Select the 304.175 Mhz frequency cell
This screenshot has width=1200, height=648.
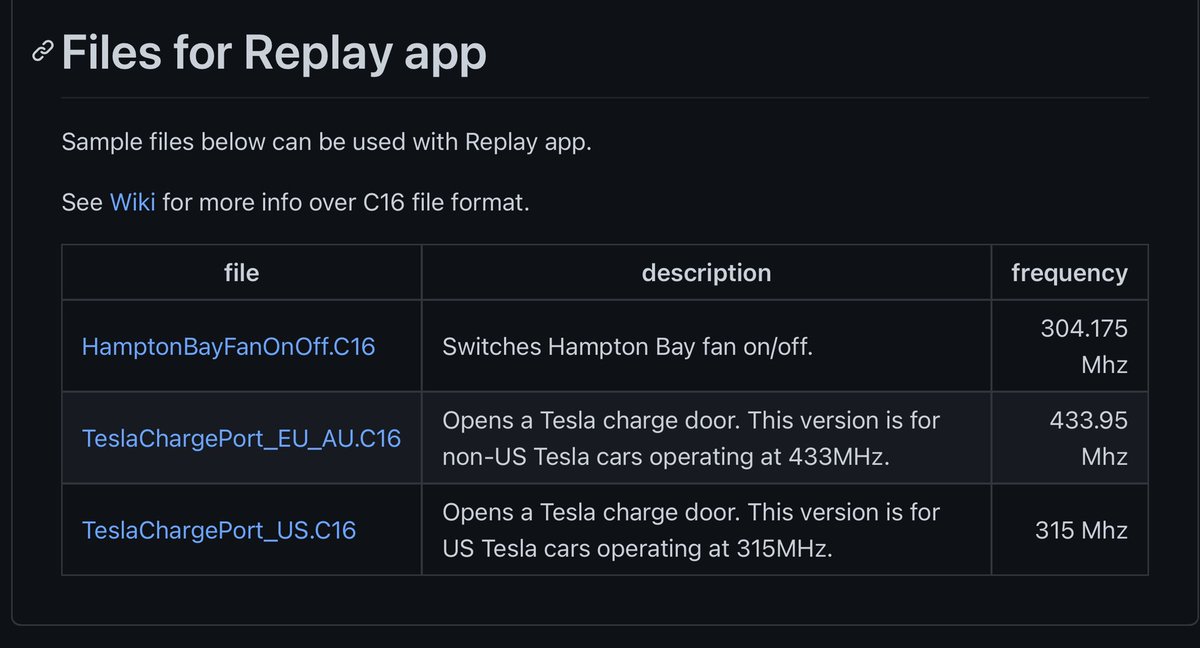click(x=1069, y=347)
